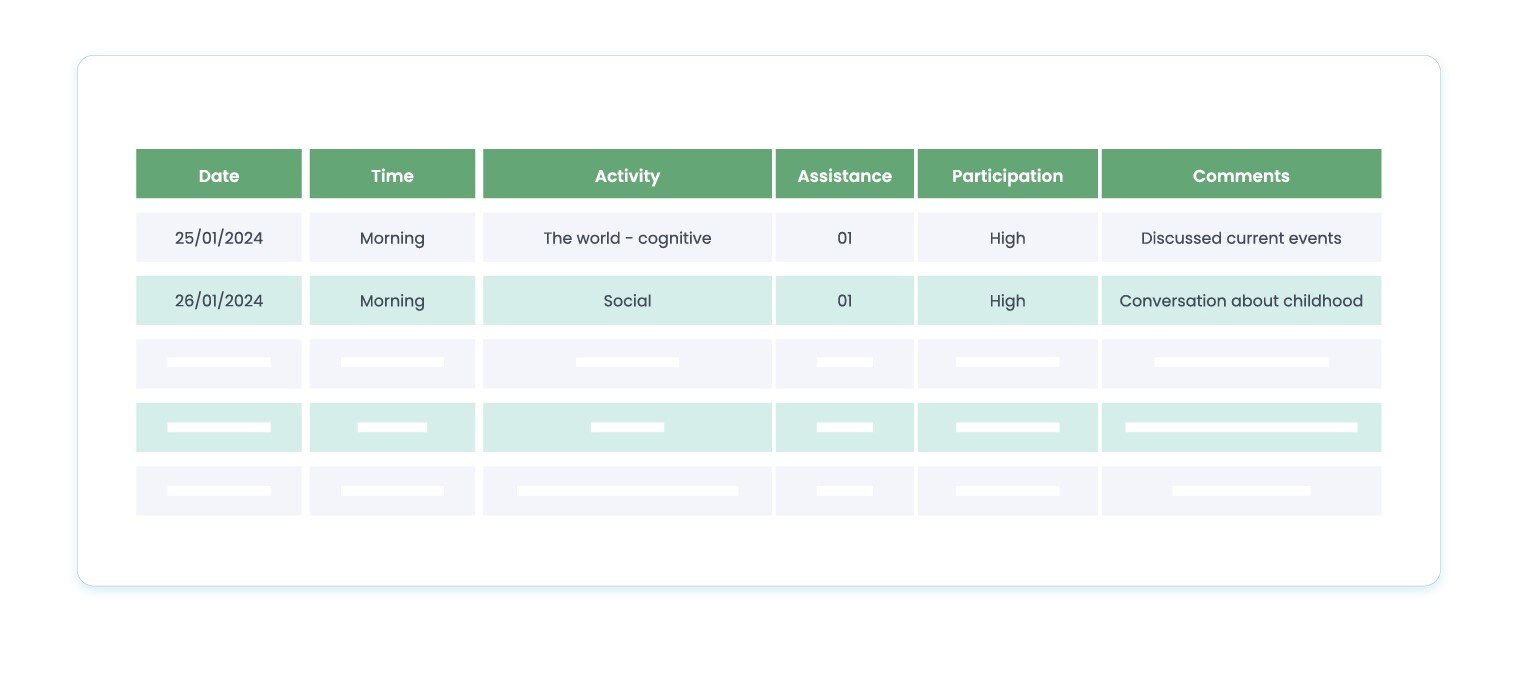Select the Participation column header
Viewport: 1516px width, 685px height.
(1007, 175)
